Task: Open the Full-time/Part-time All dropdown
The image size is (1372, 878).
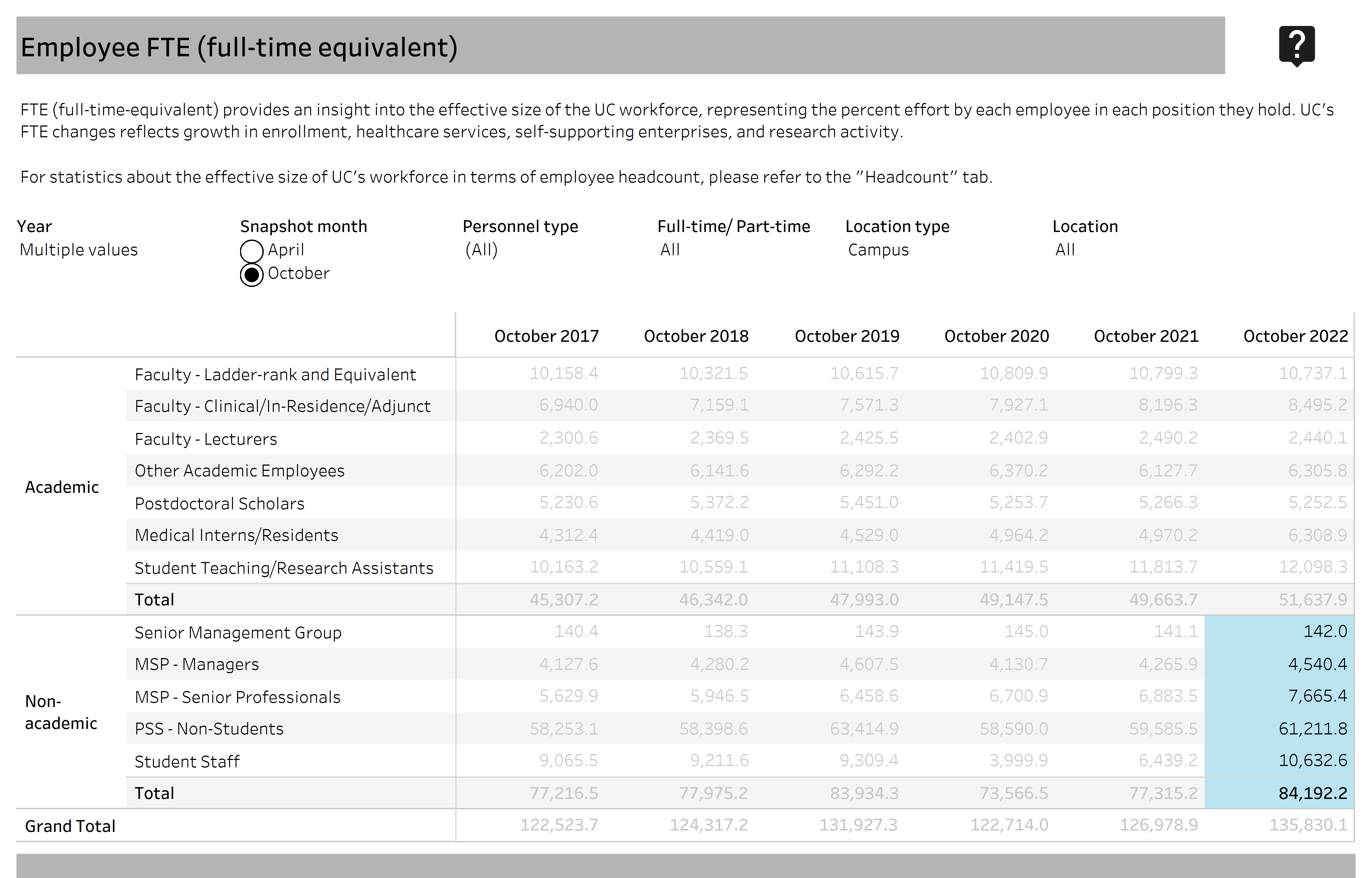Action: click(x=670, y=250)
